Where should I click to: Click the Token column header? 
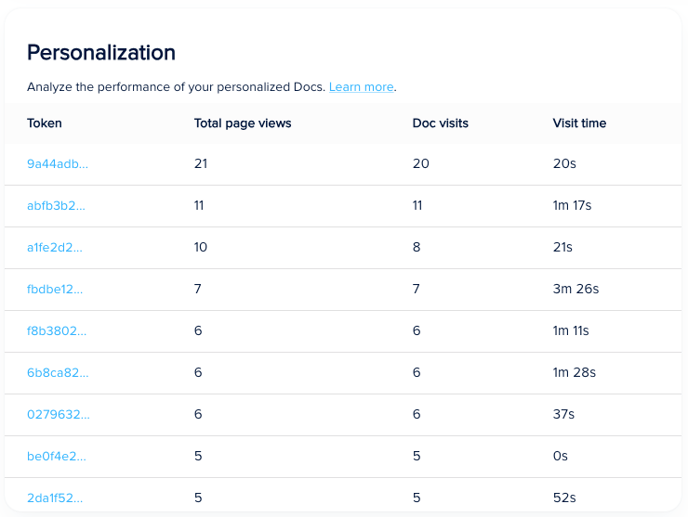[44, 123]
